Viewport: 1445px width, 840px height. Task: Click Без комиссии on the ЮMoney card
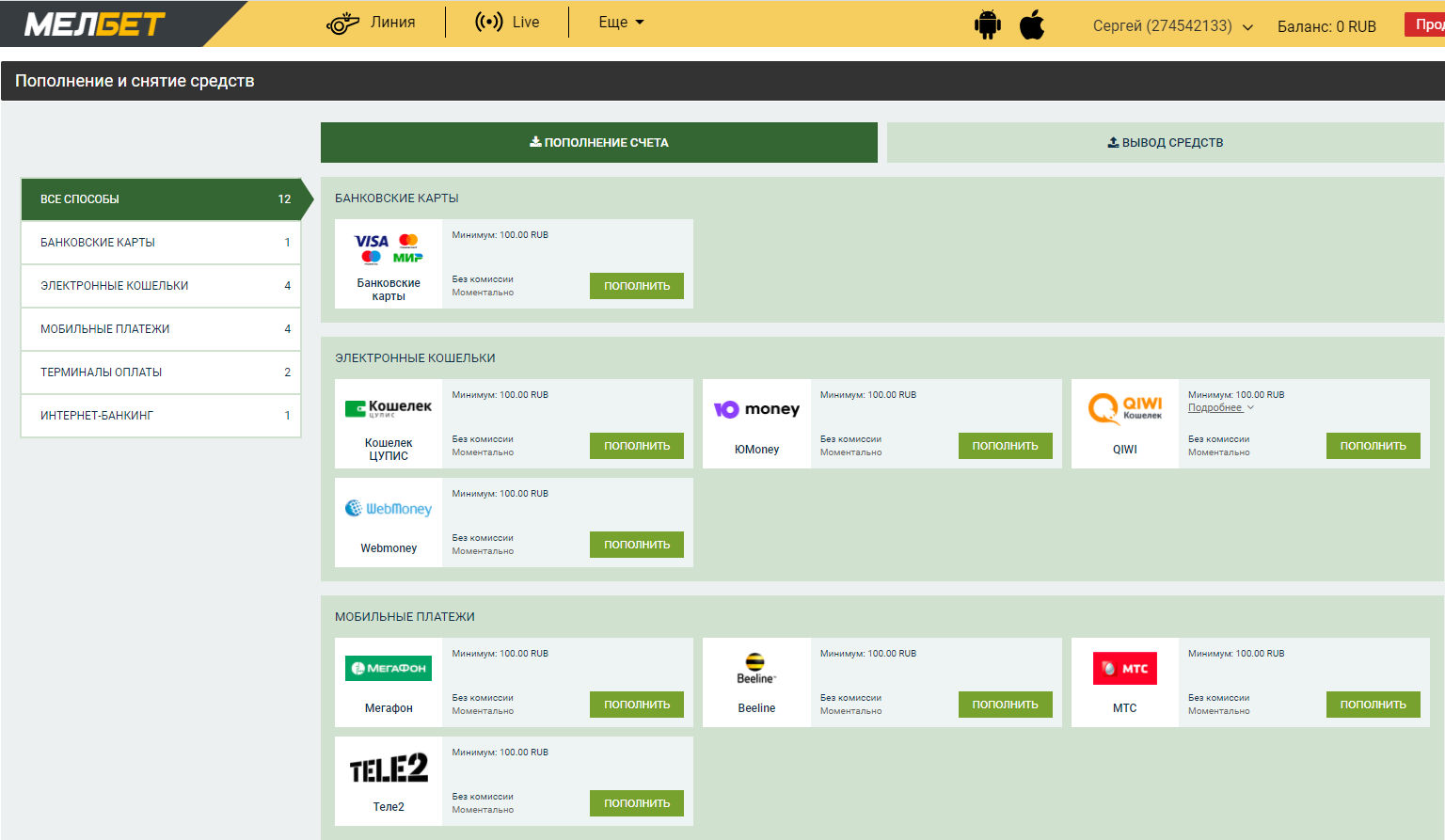coord(850,439)
